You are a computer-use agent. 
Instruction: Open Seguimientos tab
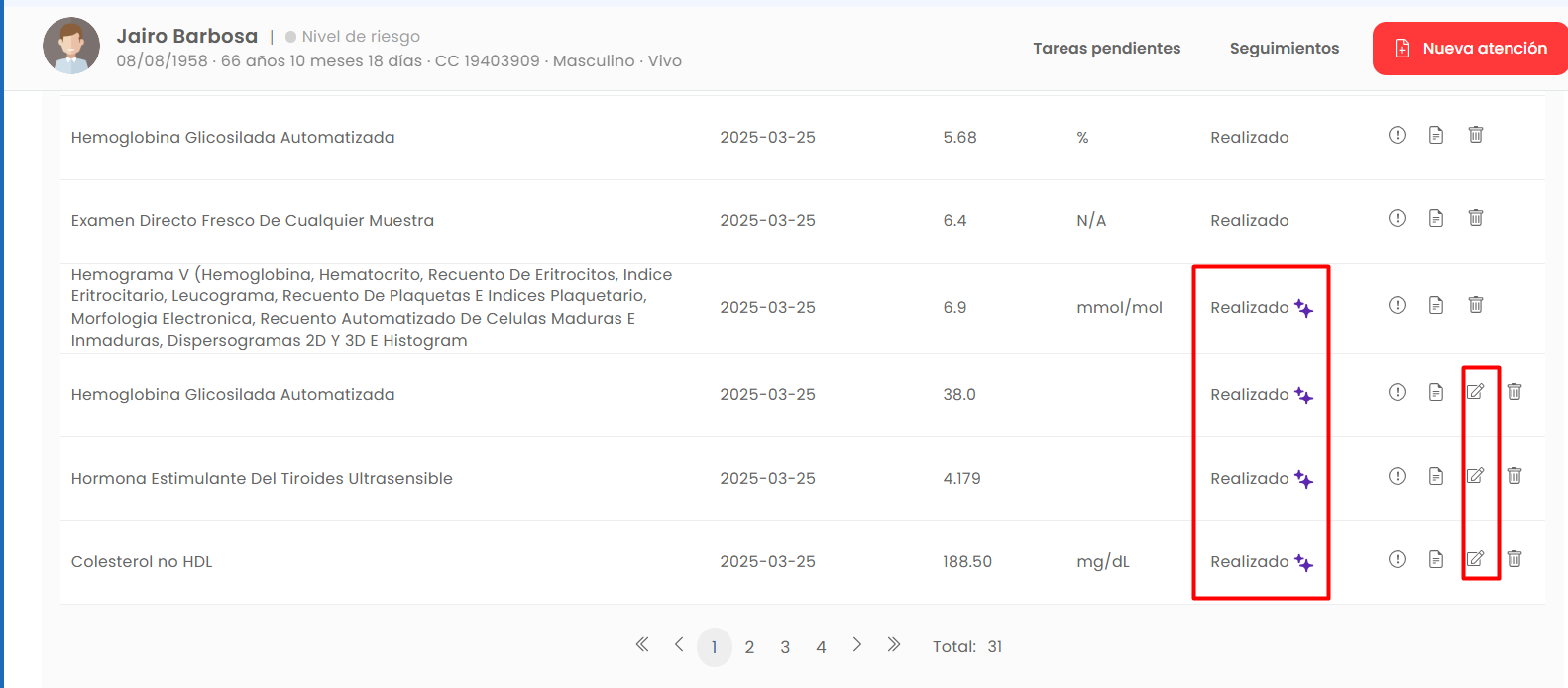point(1285,49)
